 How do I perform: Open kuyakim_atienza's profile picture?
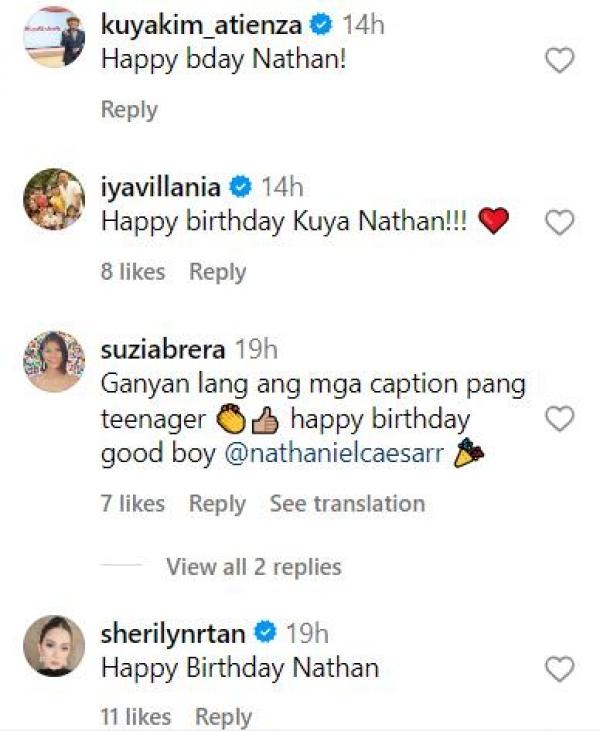pos(54,38)
